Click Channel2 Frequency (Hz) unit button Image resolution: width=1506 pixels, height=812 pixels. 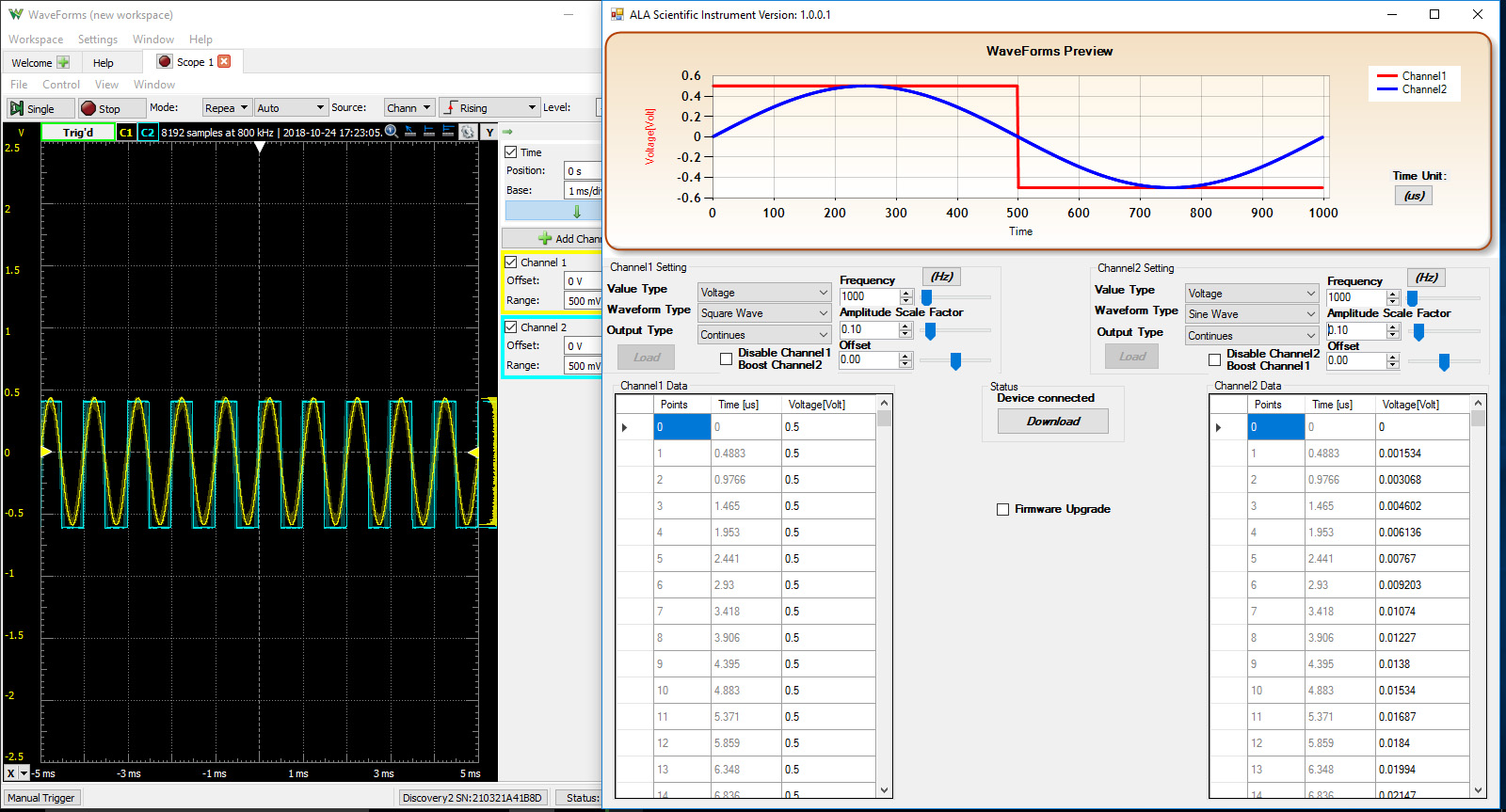[1426, 278]
